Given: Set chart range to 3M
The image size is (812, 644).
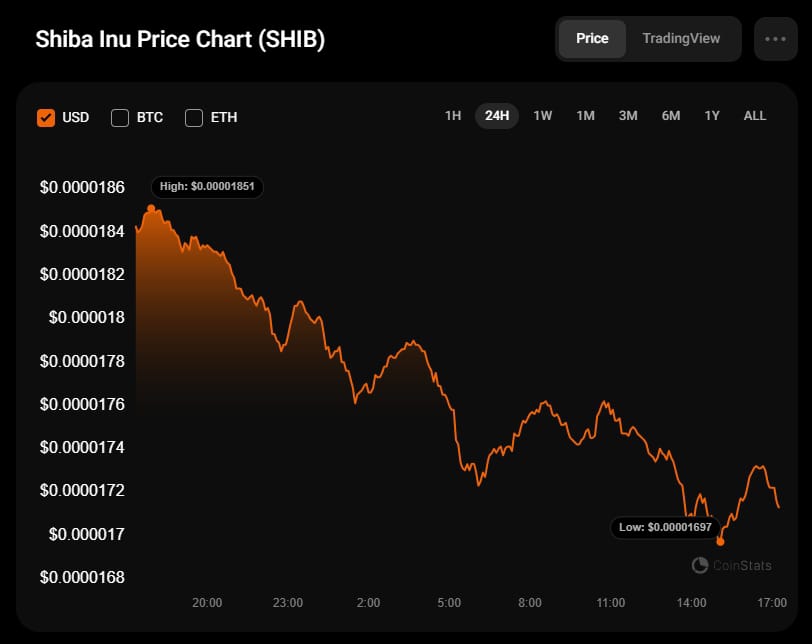Looking at the screenshot, I should pos(628,116).
